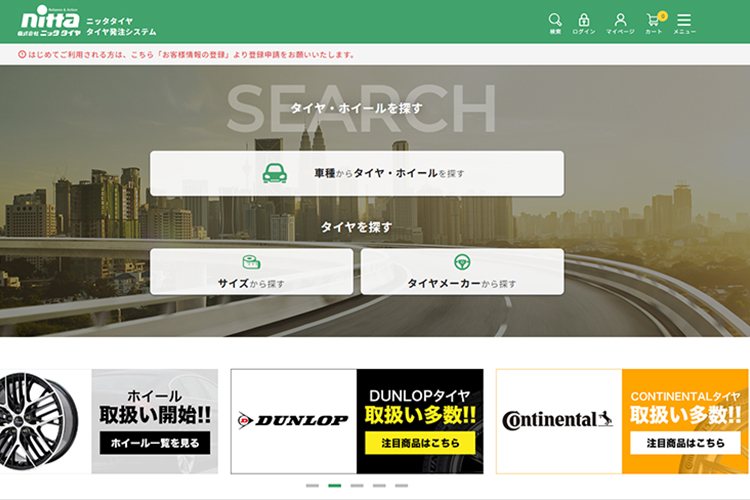This screenshot has height=500, width=750.
Task: Click the タイヤ・ホイールを探す heading
Action: click(357, 108)
